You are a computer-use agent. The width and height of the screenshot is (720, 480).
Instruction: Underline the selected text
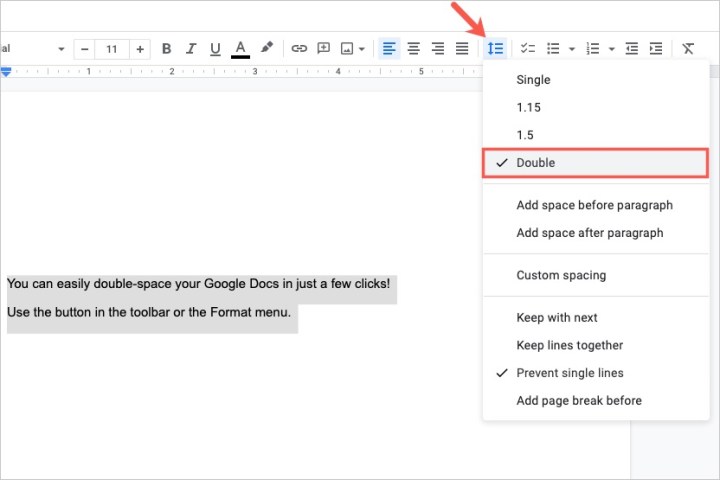(215, 48)
